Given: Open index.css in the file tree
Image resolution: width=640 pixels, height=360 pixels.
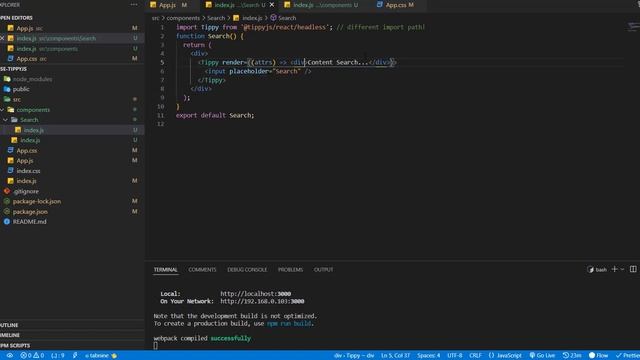Looking at the screenshot, I should [28, 171].
